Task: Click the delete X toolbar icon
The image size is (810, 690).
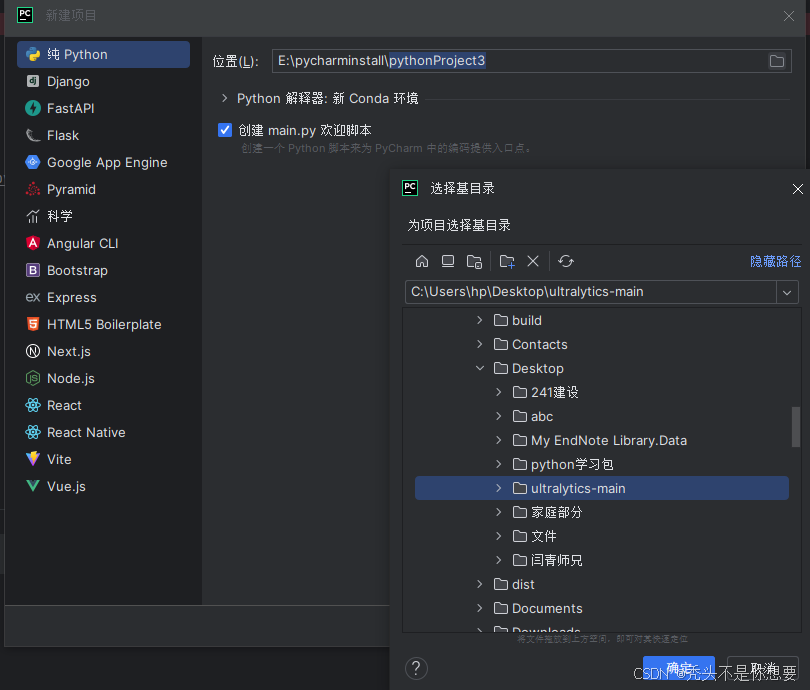Action: 533,261
